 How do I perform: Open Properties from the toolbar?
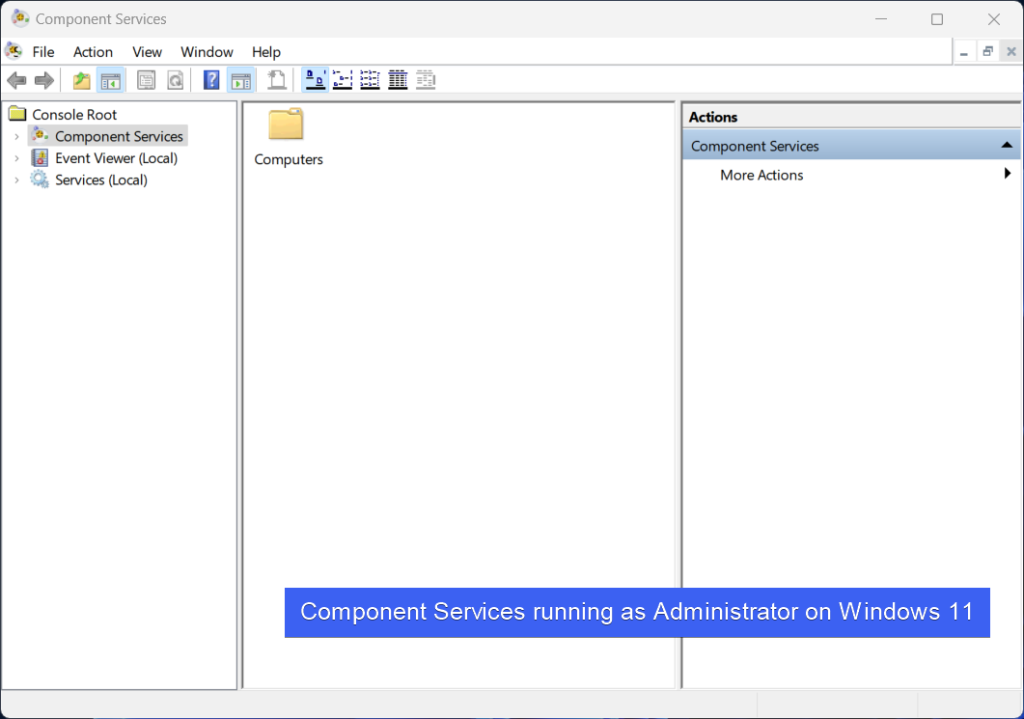point(146,79)
